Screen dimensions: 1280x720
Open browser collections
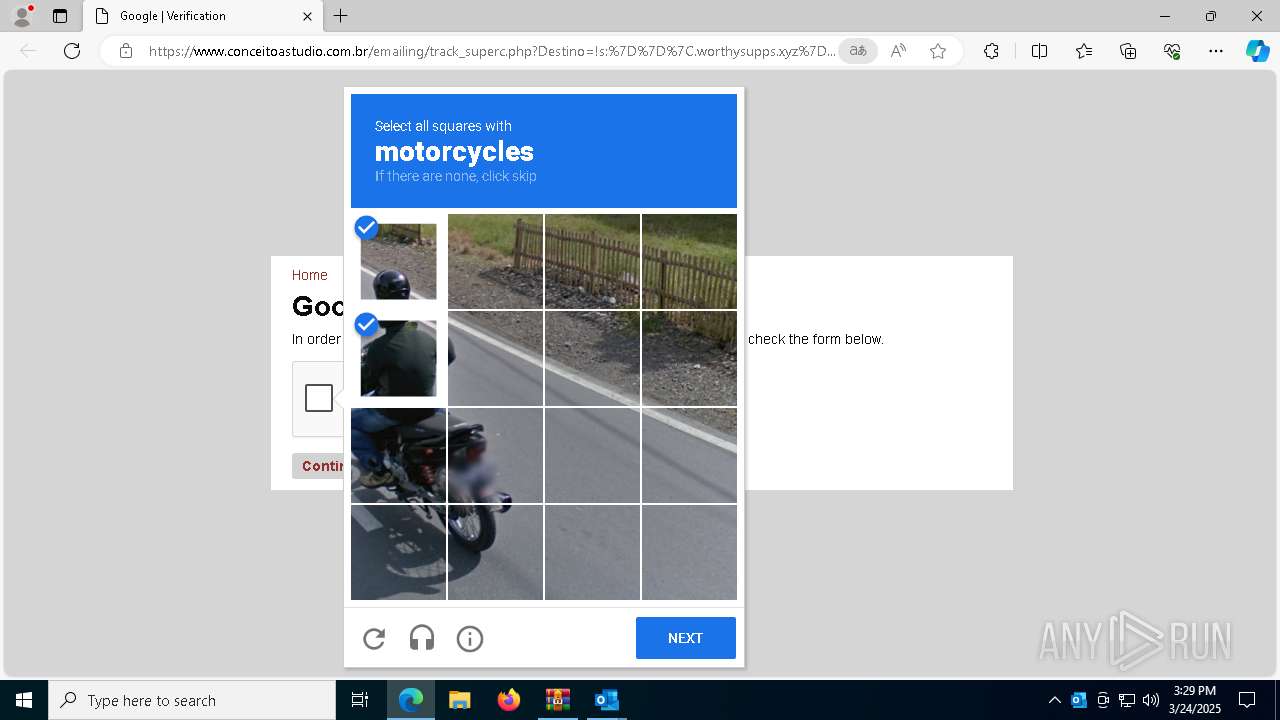point(1128,51)
